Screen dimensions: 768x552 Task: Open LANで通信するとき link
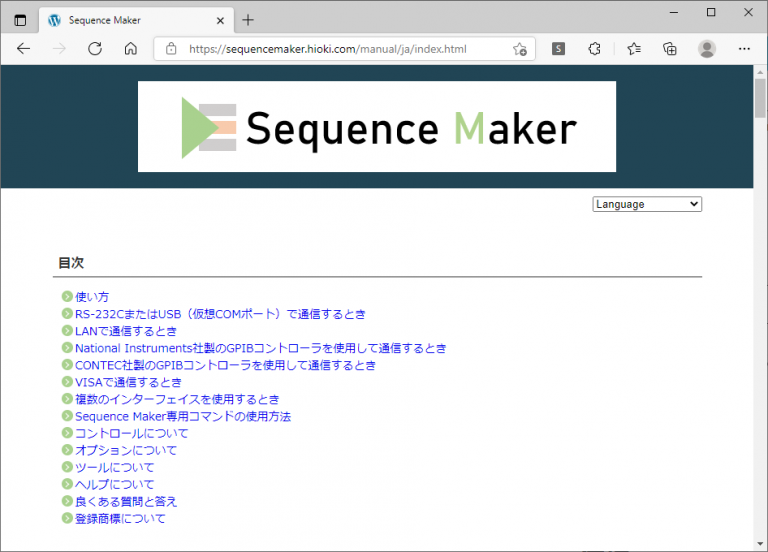[x=126, y=331]
